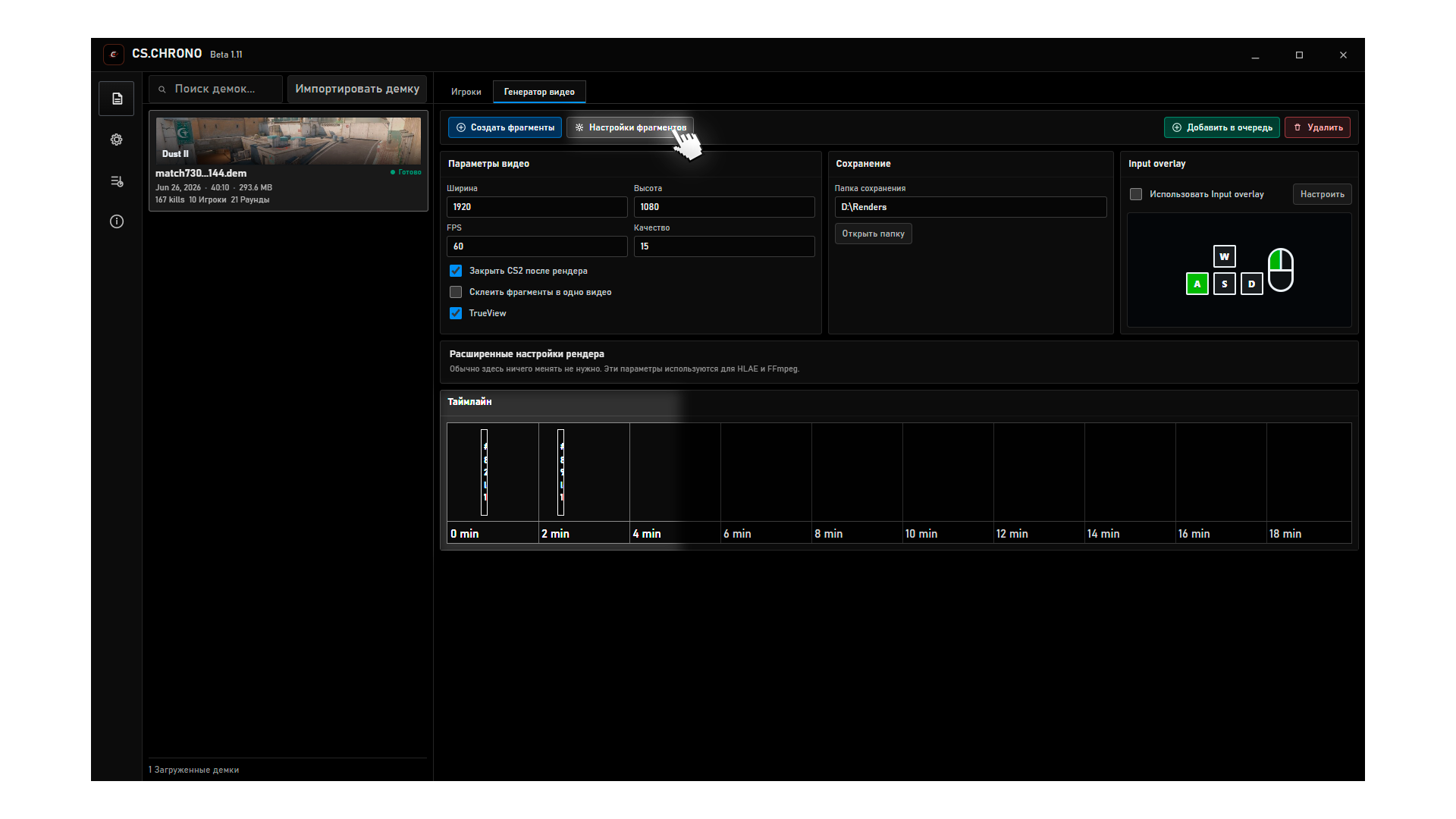Click Добавить в очередь button
Screen dimensions: 1456x819
[x=1222, y=127]
